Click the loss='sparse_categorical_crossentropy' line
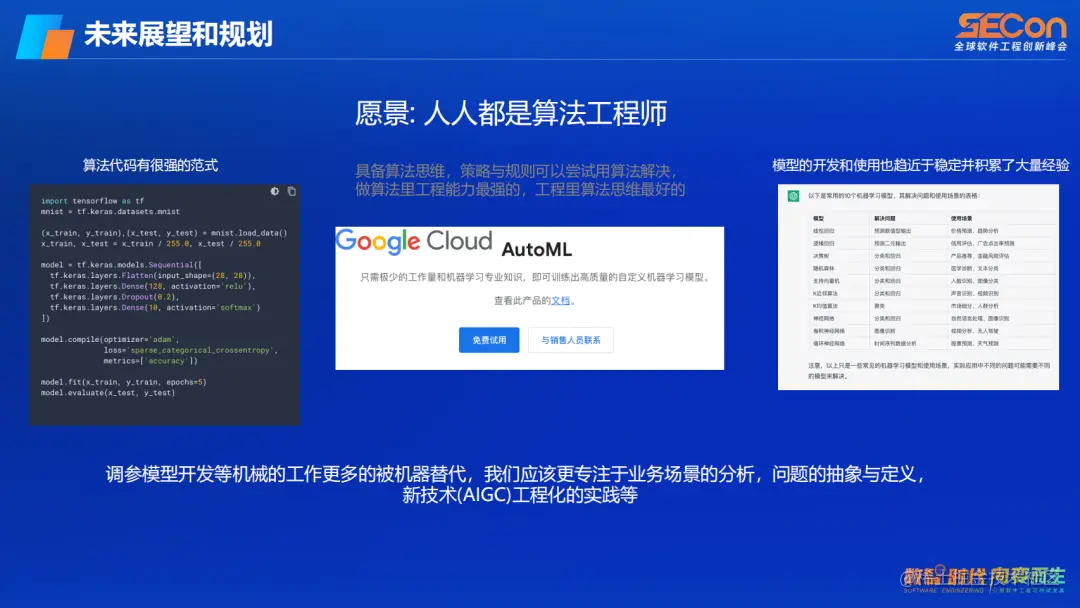 pos(191,350)
